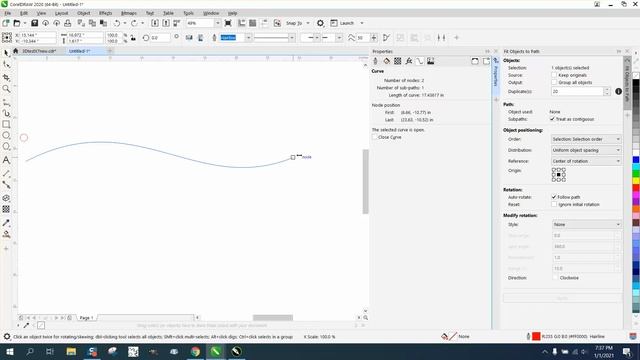Open the zoom level dropdown
Image resolution: width=640 pixels, height=360 pixels.
(217, 23)
